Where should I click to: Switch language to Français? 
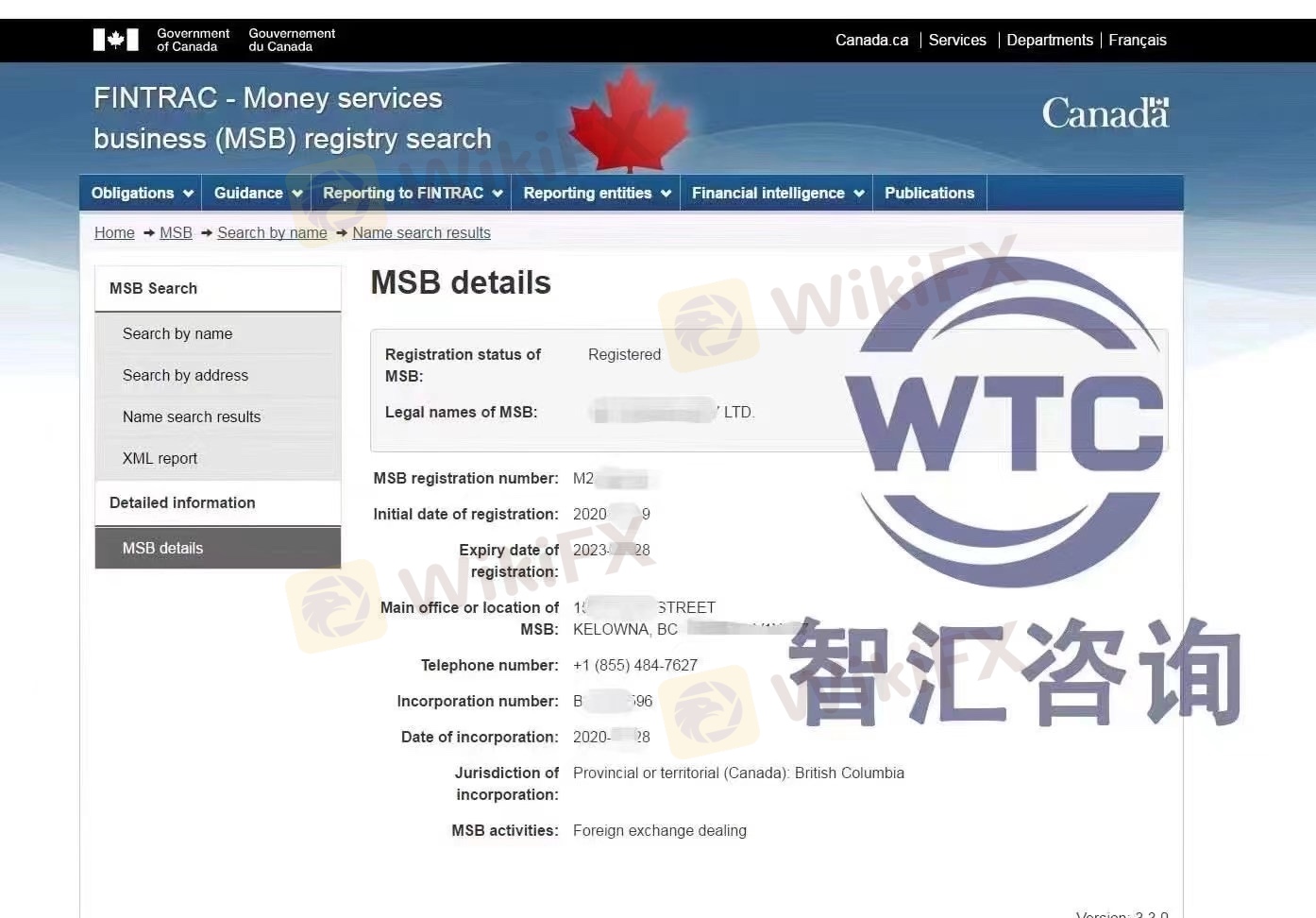click(1137, 40)
